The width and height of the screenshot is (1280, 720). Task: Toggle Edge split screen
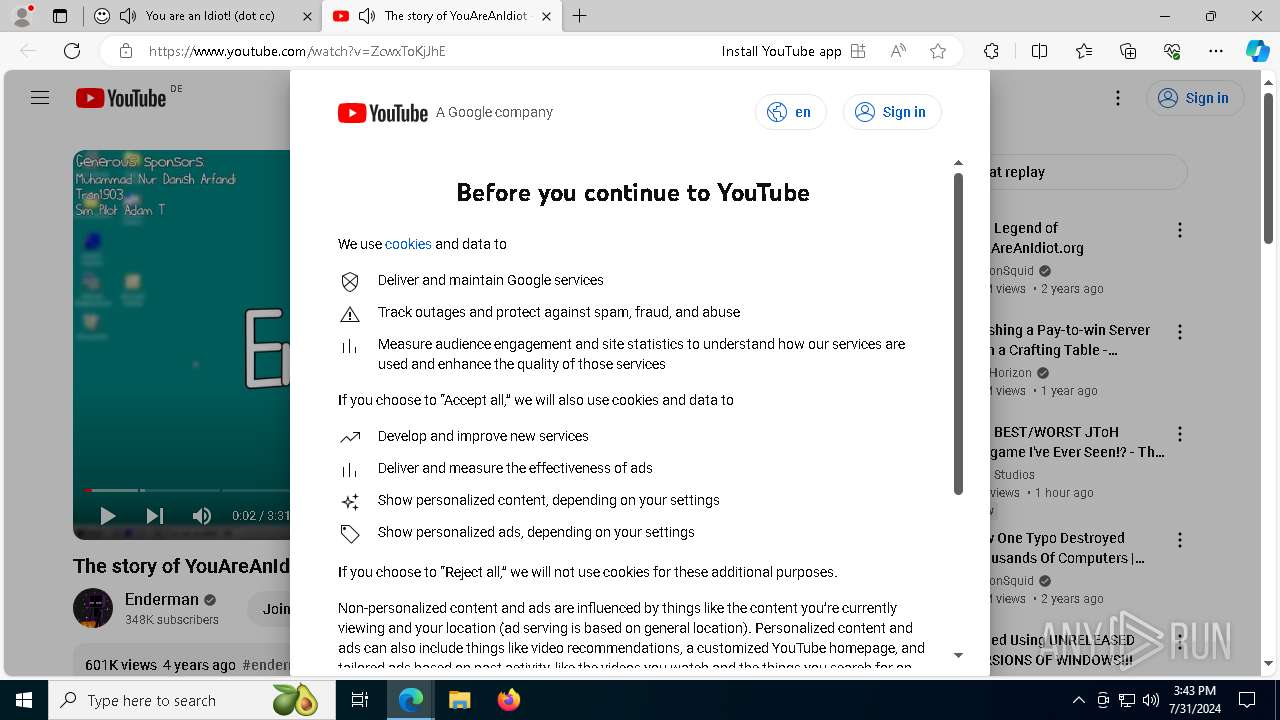click(1039, 51)
